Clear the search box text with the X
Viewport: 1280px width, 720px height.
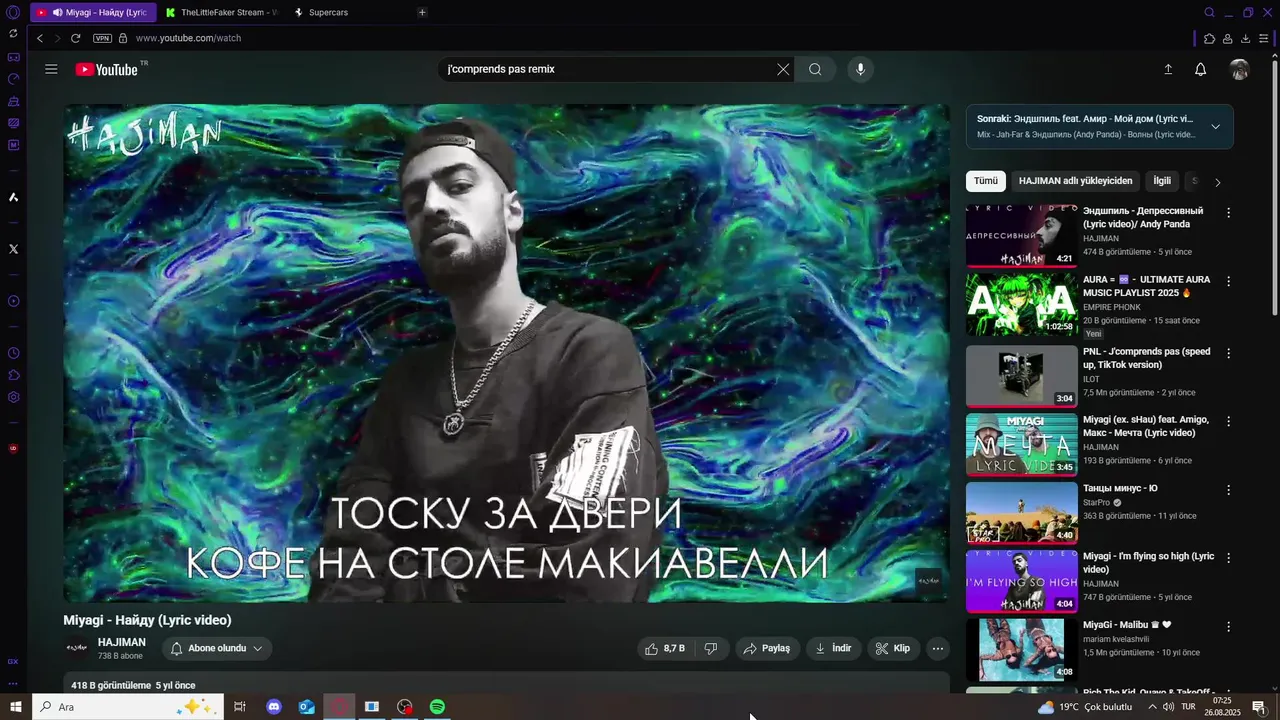coord(783,69)
